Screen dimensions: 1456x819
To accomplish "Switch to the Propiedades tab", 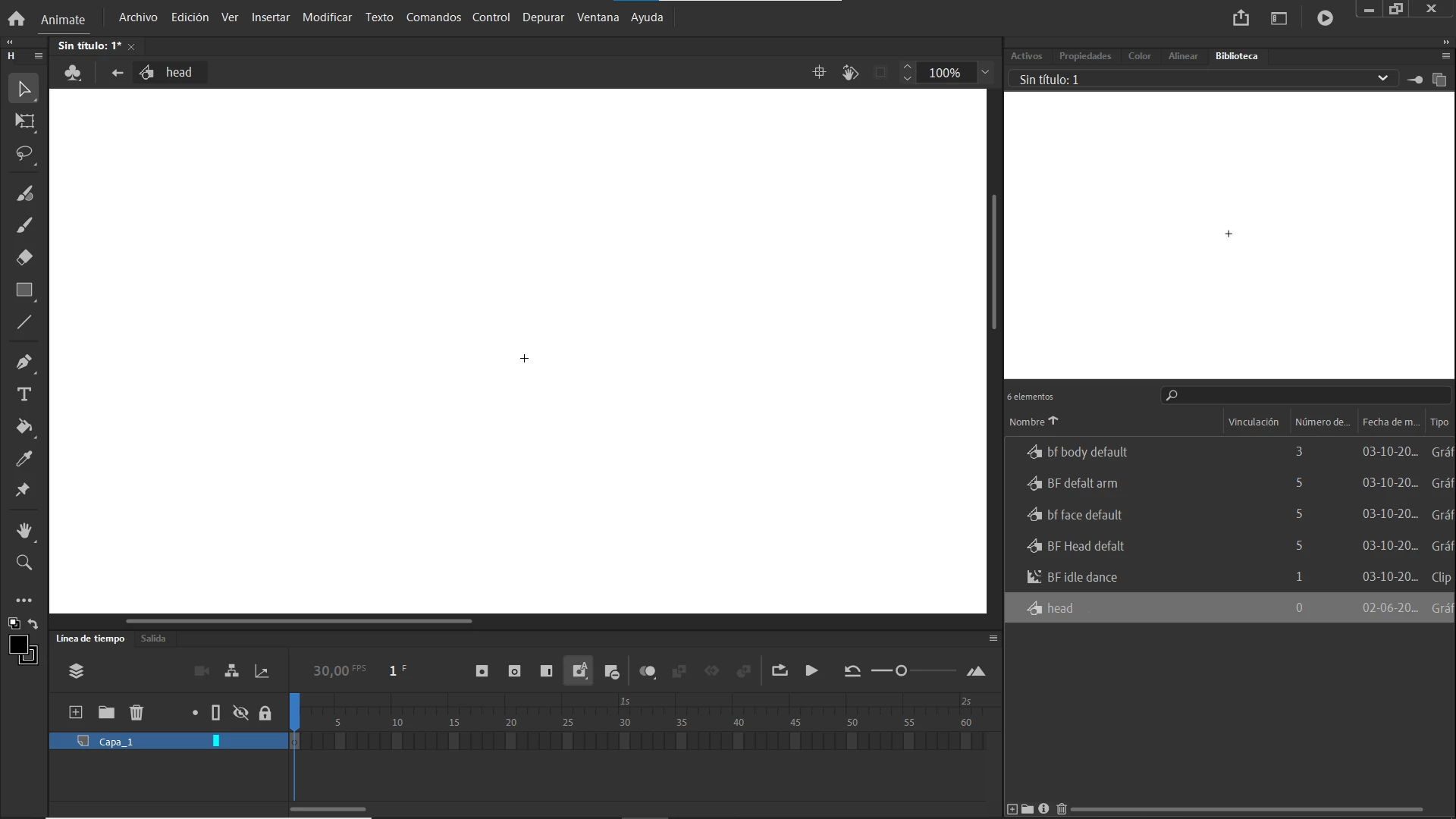I will pyautogui.click(x=1084, y=56).
